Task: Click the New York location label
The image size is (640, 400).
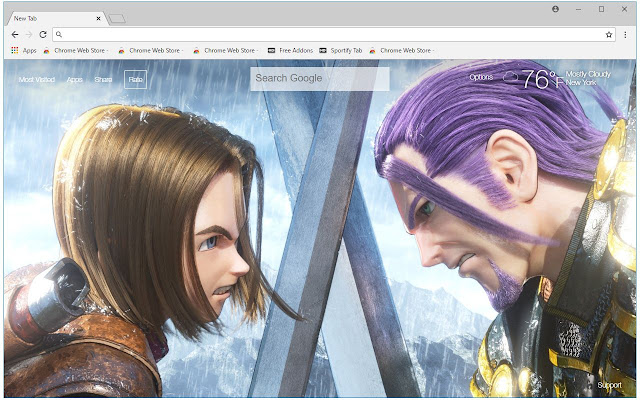Action: click(581, 82)
